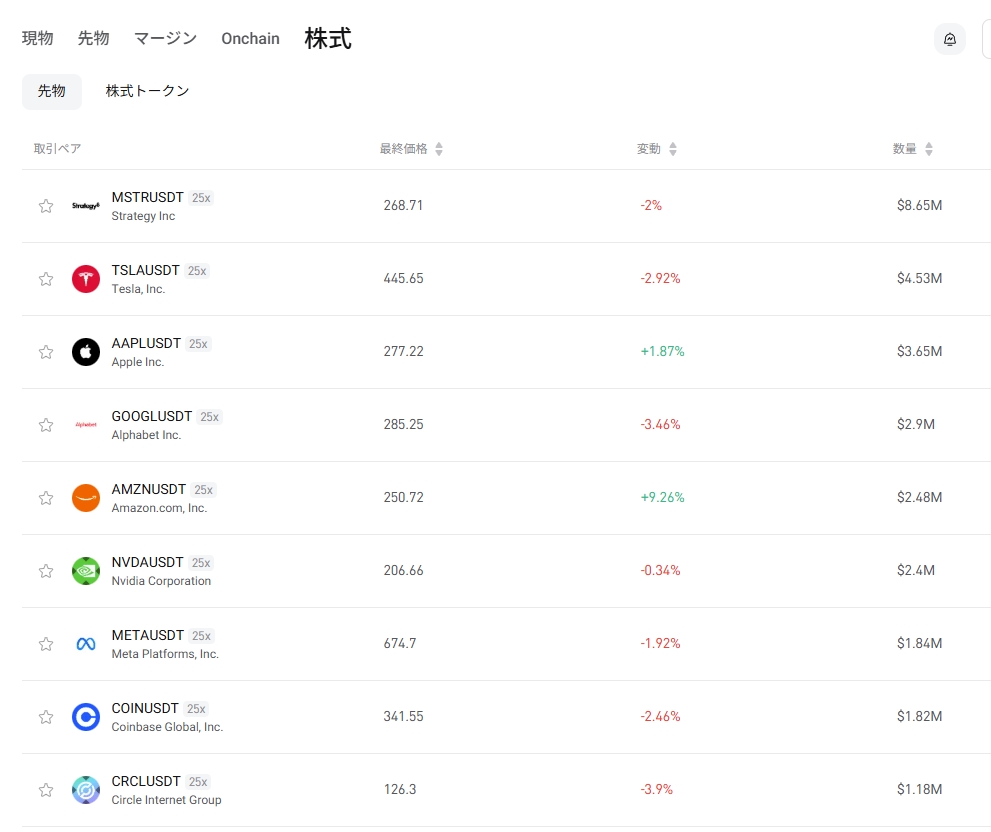Open the notification bell icon
Image resolution: width=991 pixels, height=832 pixels.
point(949,39)
